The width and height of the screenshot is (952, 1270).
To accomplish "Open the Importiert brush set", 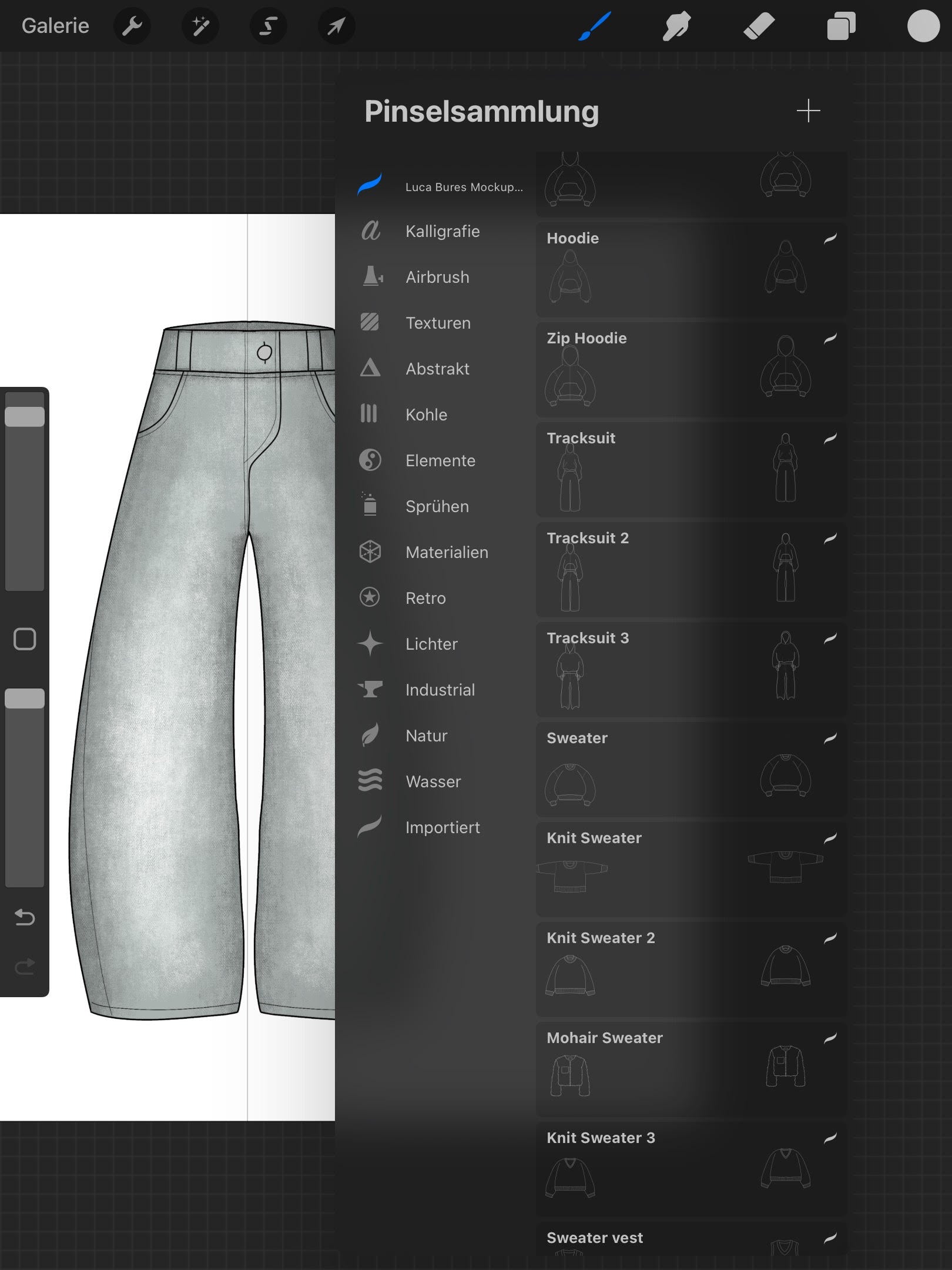I will pyautogui.click(x=442, y=827).
